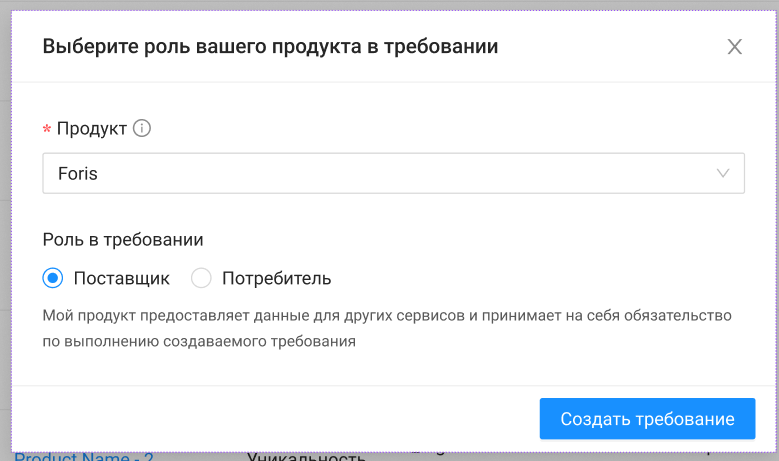Click the Уникальность text behind the dialog
The image size is (779, 461).
click(306, 457)
